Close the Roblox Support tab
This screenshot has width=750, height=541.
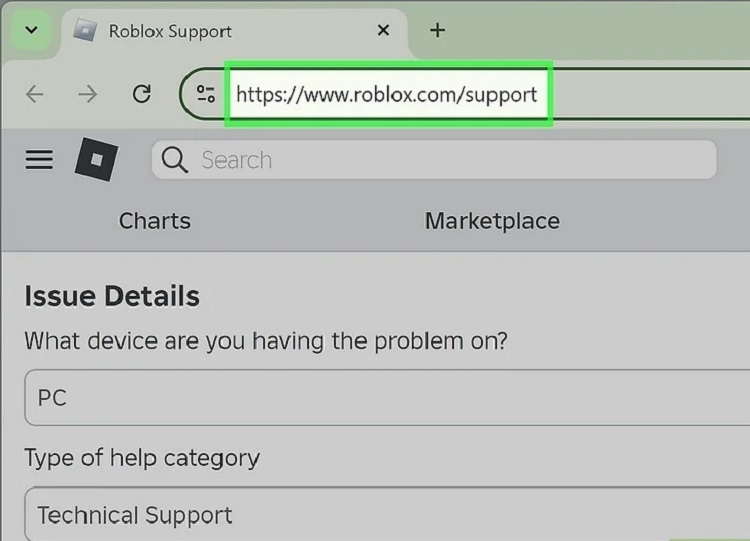[x=383, y=31]
